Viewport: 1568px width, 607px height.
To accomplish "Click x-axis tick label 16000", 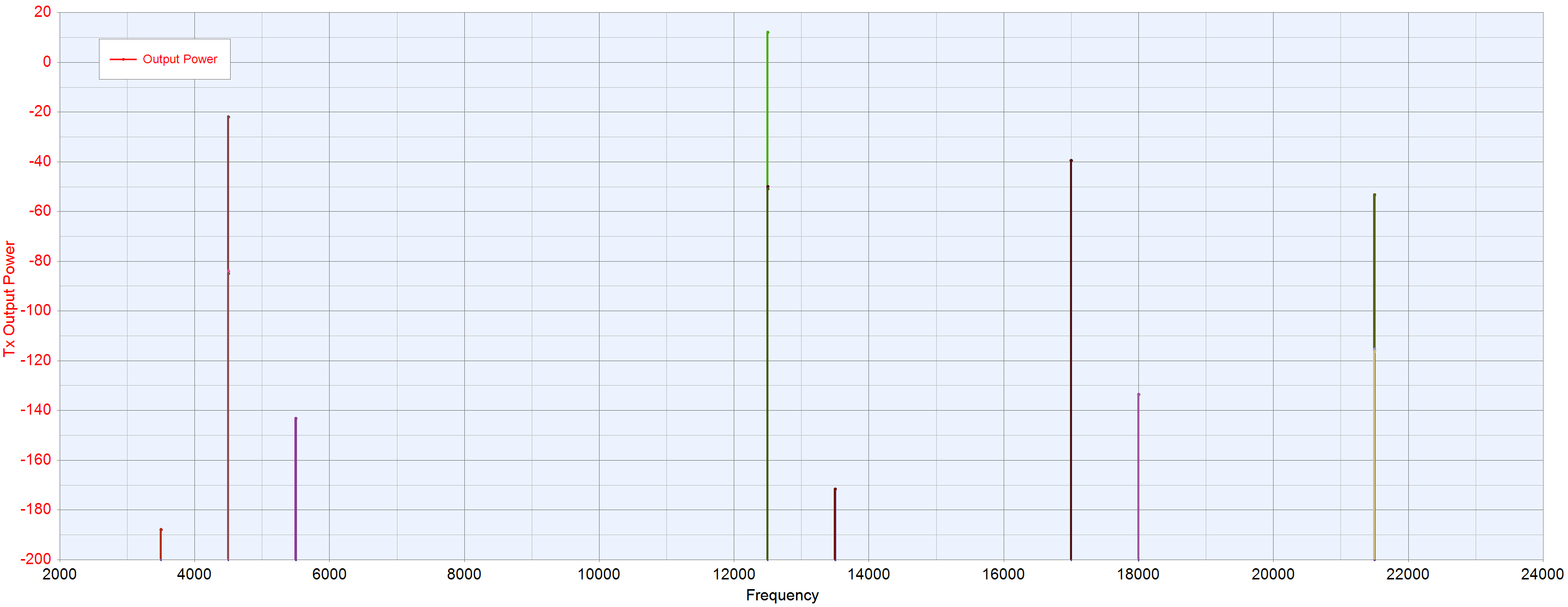I will [x=1003, y=574].
